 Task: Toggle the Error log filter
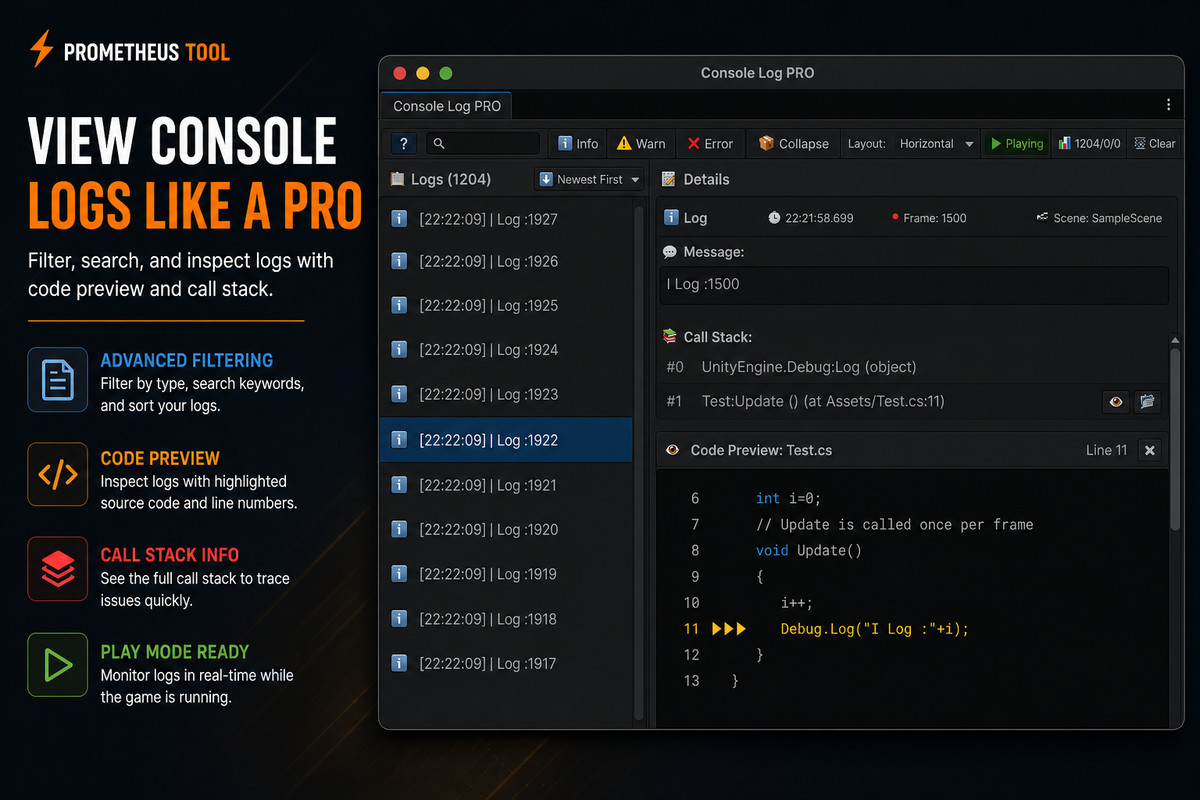point(710,144)
